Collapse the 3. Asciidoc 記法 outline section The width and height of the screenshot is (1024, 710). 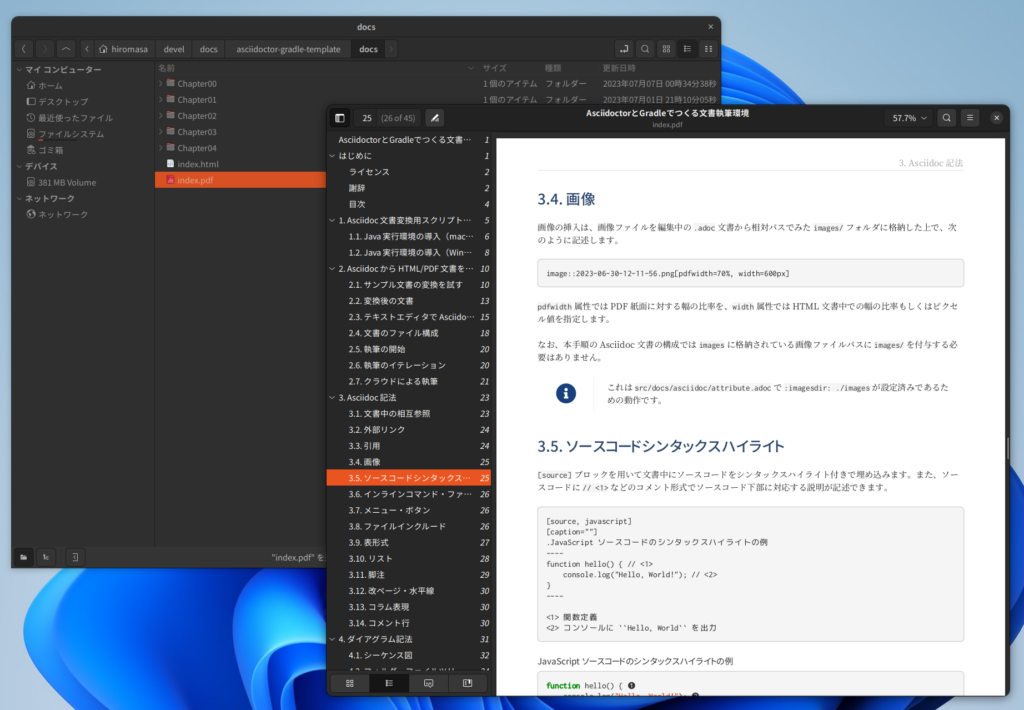click(332, 397)
